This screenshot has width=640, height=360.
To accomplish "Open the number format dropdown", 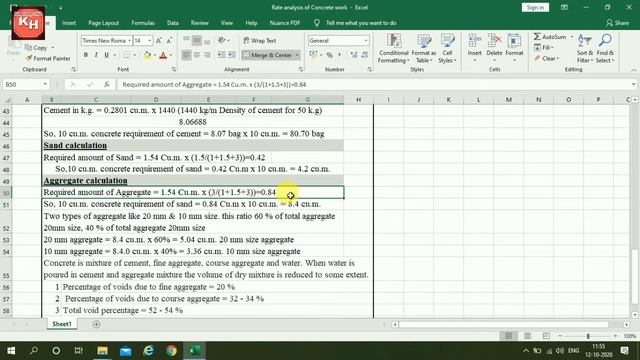I will [366, 40].
